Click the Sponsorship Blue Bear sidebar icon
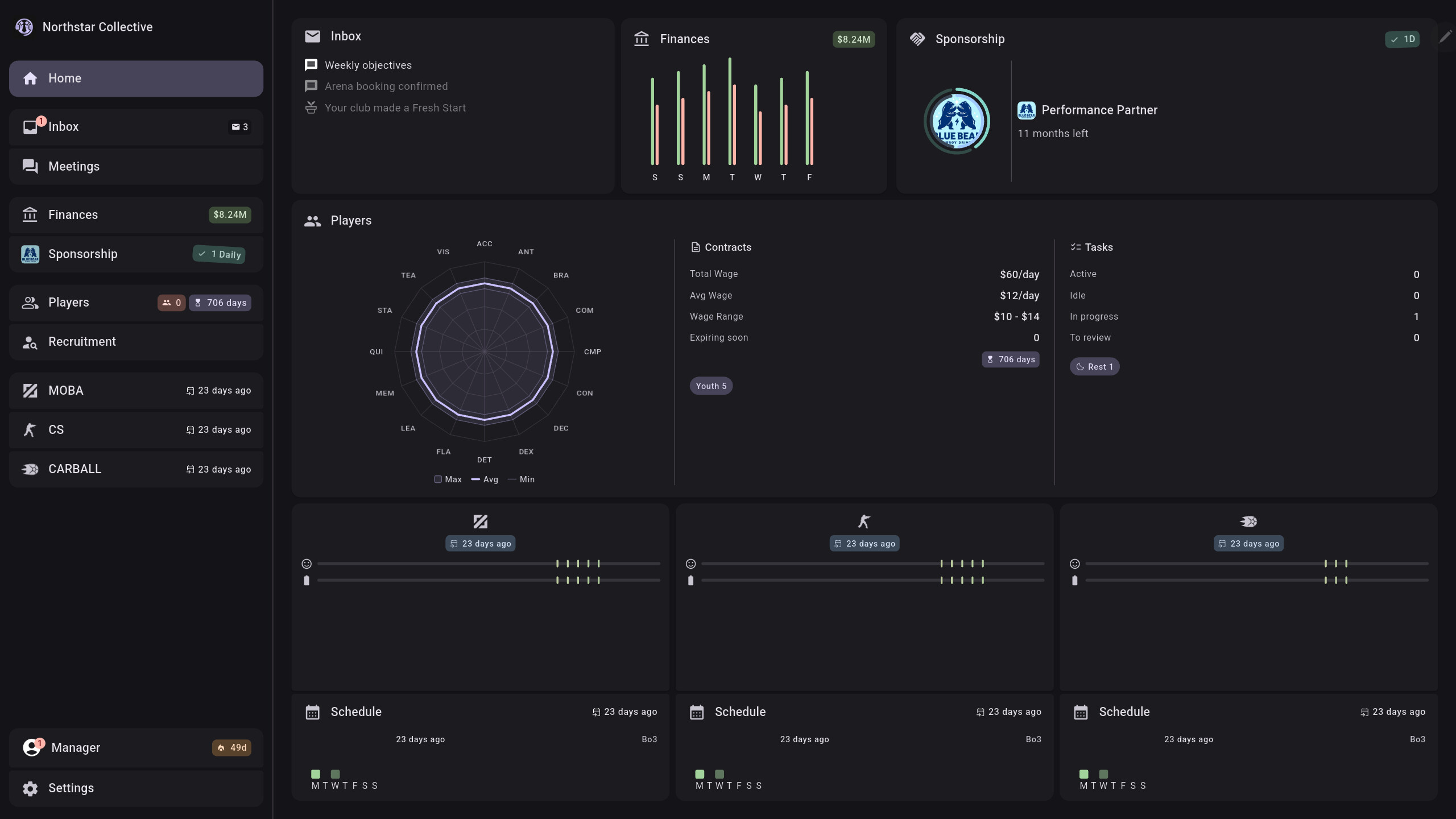Viewport: 1456px width, 819px height. (x=30, y=254)
